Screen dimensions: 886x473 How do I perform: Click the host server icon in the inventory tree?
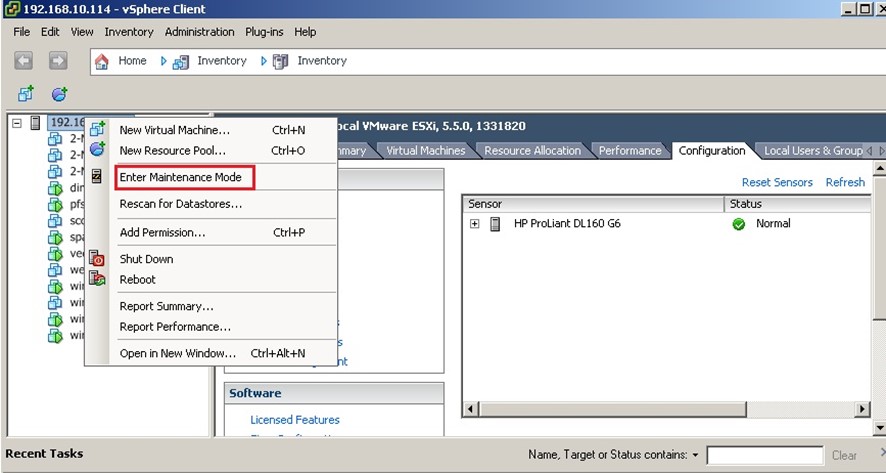point(36,123)
